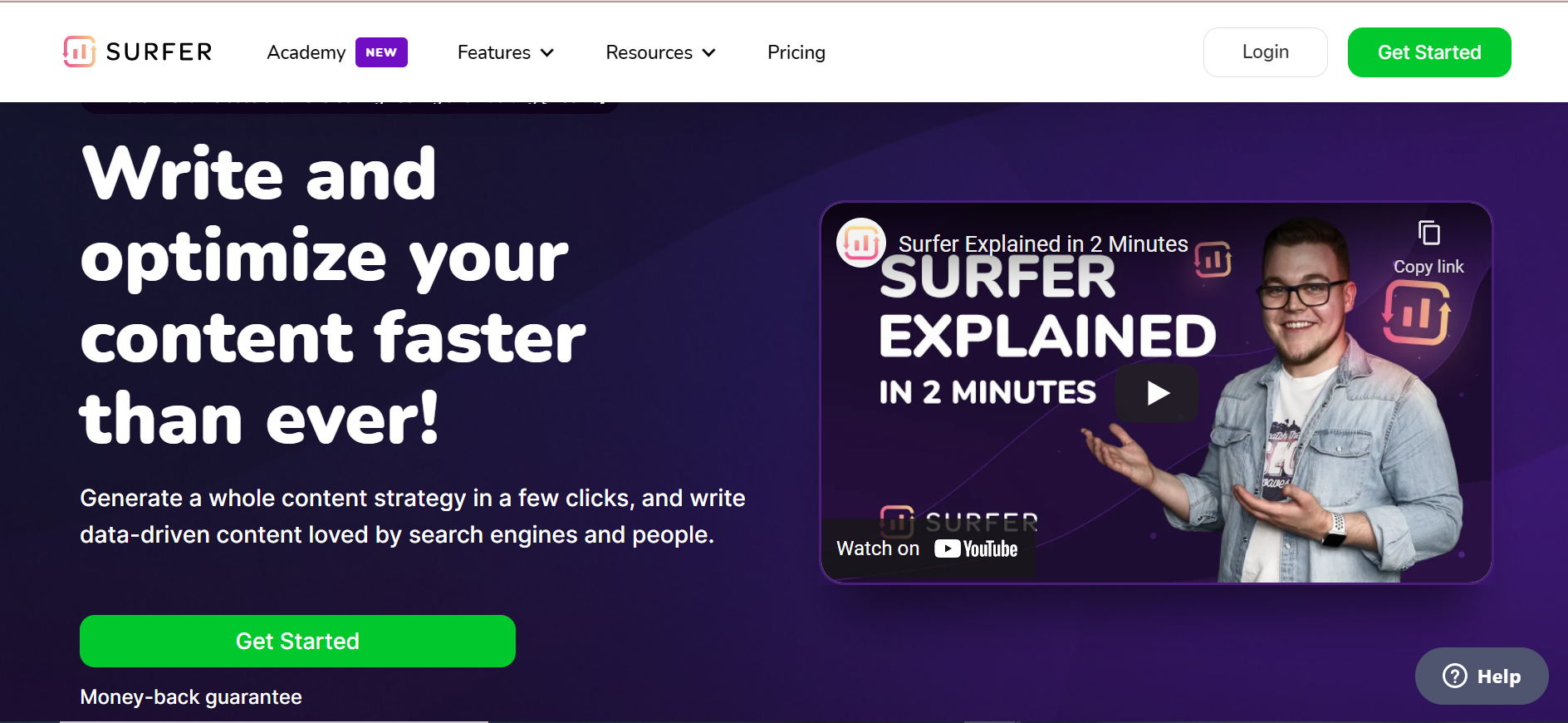Play the Surfer Explained video

(x=1157, y=392)
